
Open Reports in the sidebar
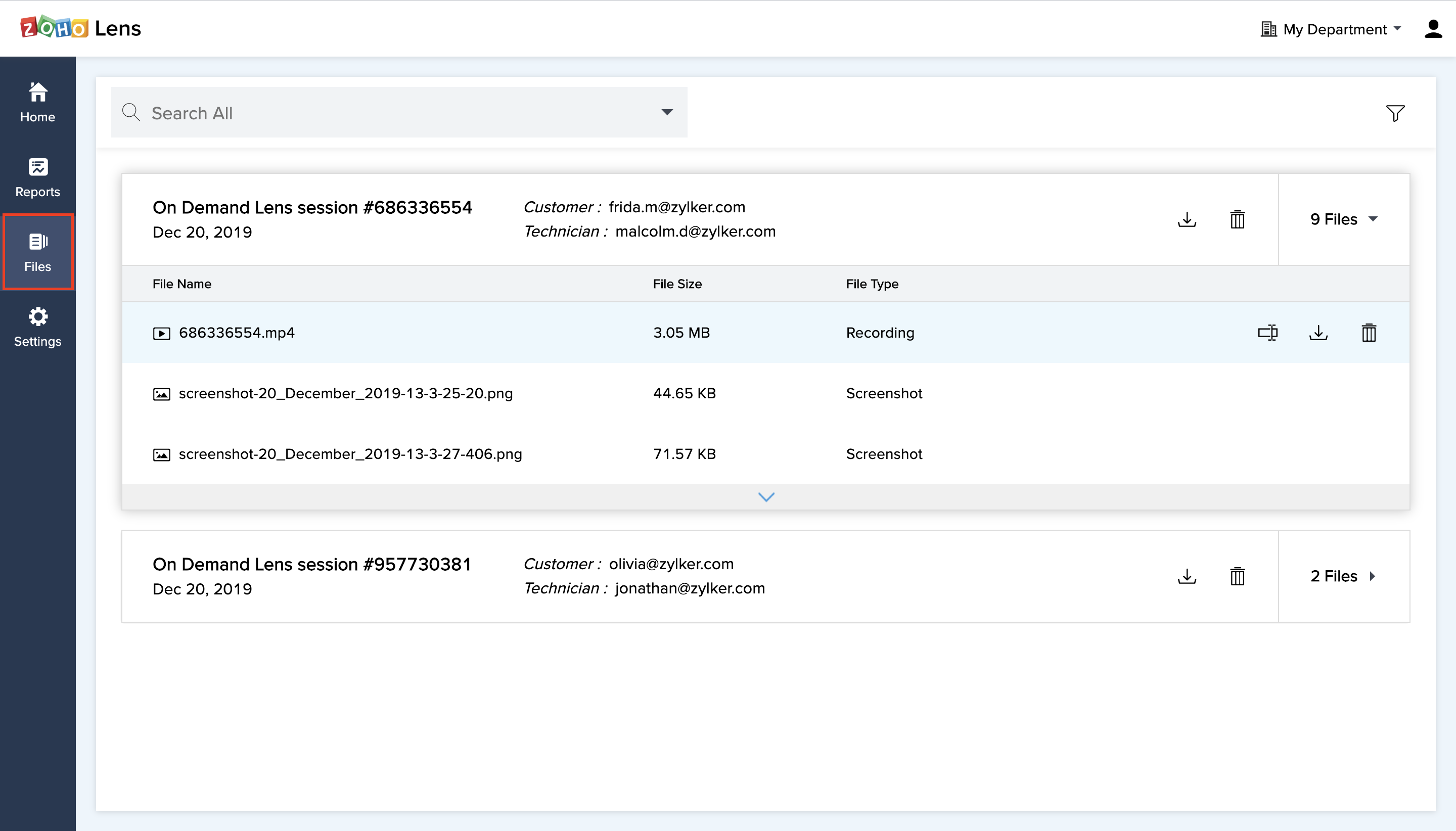(x=38, y=177)
